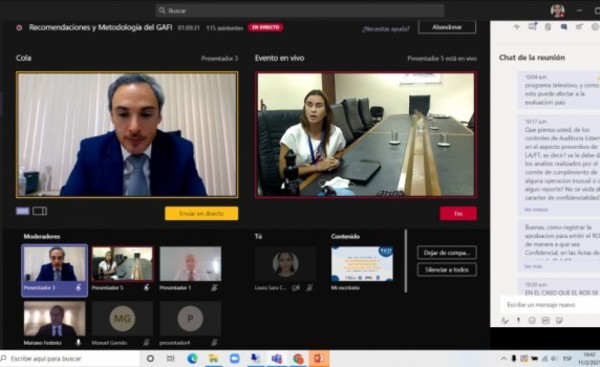Screen dimensions: 600x367
Task: Open Google Chrome from taskbar
Action: tap(298, 359)
